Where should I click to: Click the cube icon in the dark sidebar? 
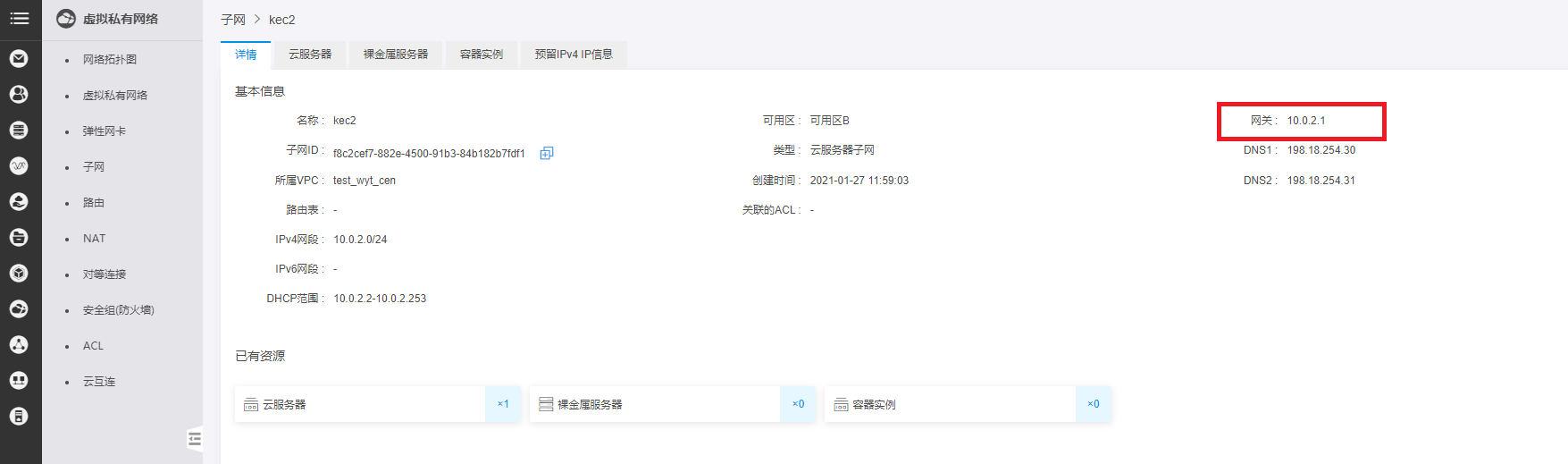(x=19, y=274)
